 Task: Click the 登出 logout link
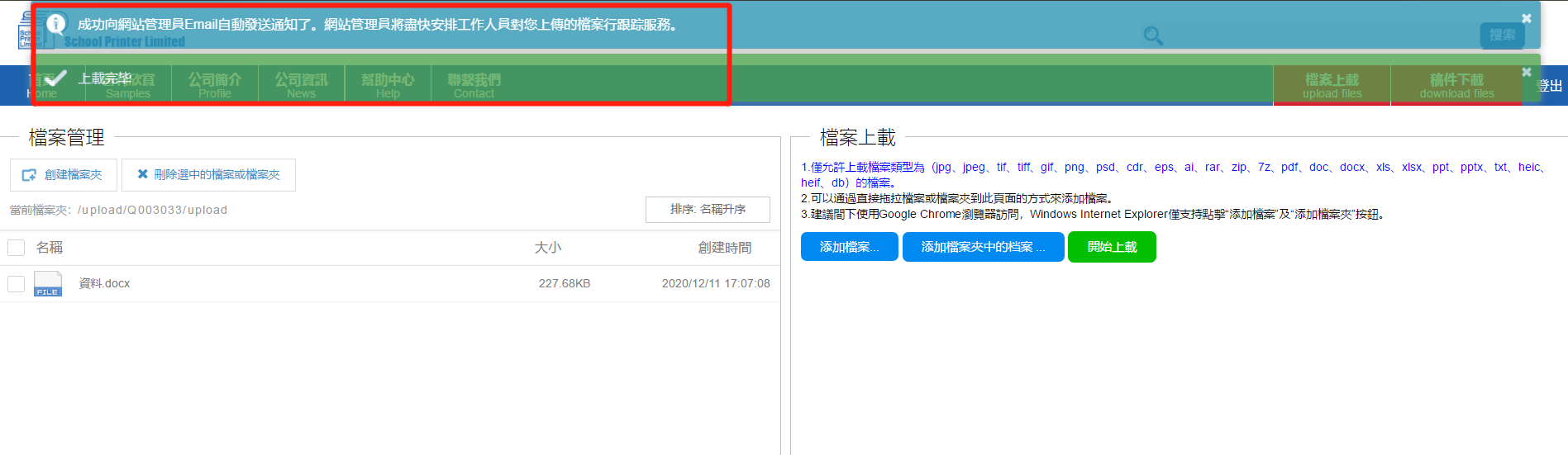click(x=1549, y=86)
